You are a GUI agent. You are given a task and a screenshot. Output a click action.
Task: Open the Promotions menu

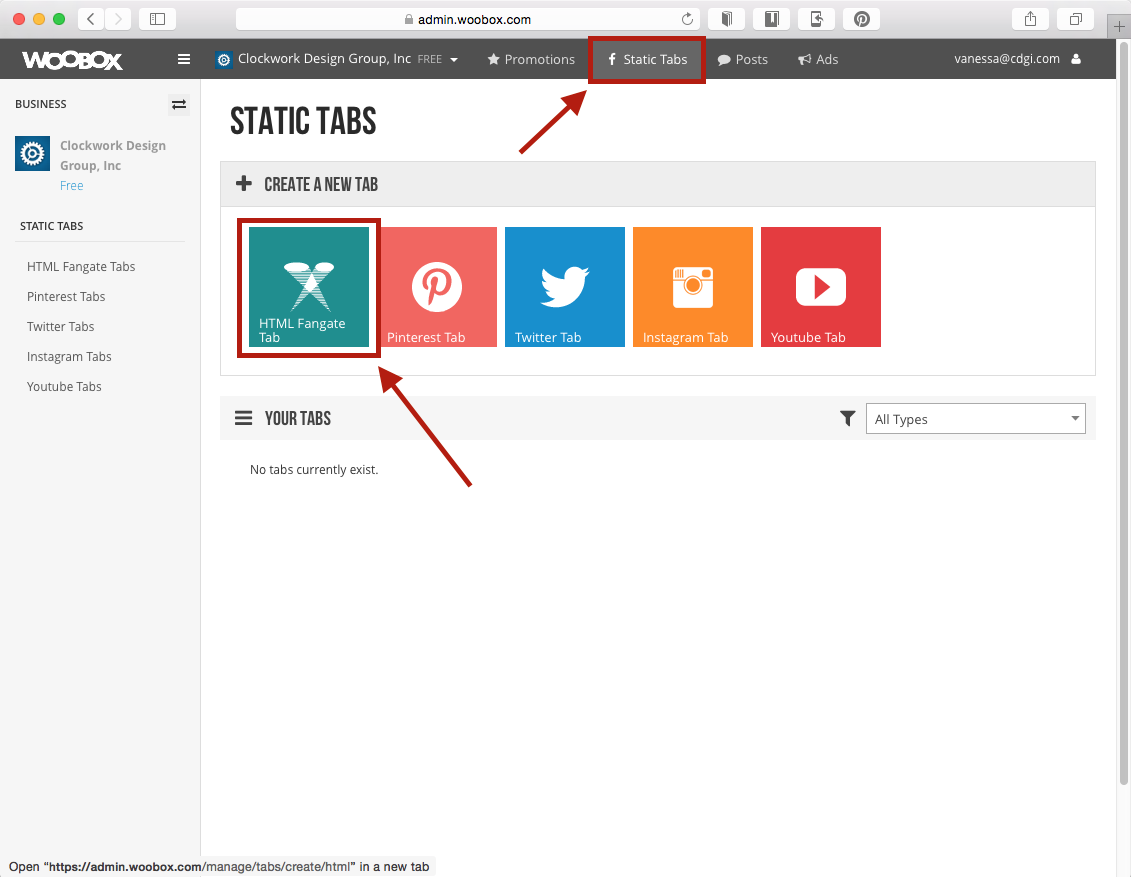[531, 59]
